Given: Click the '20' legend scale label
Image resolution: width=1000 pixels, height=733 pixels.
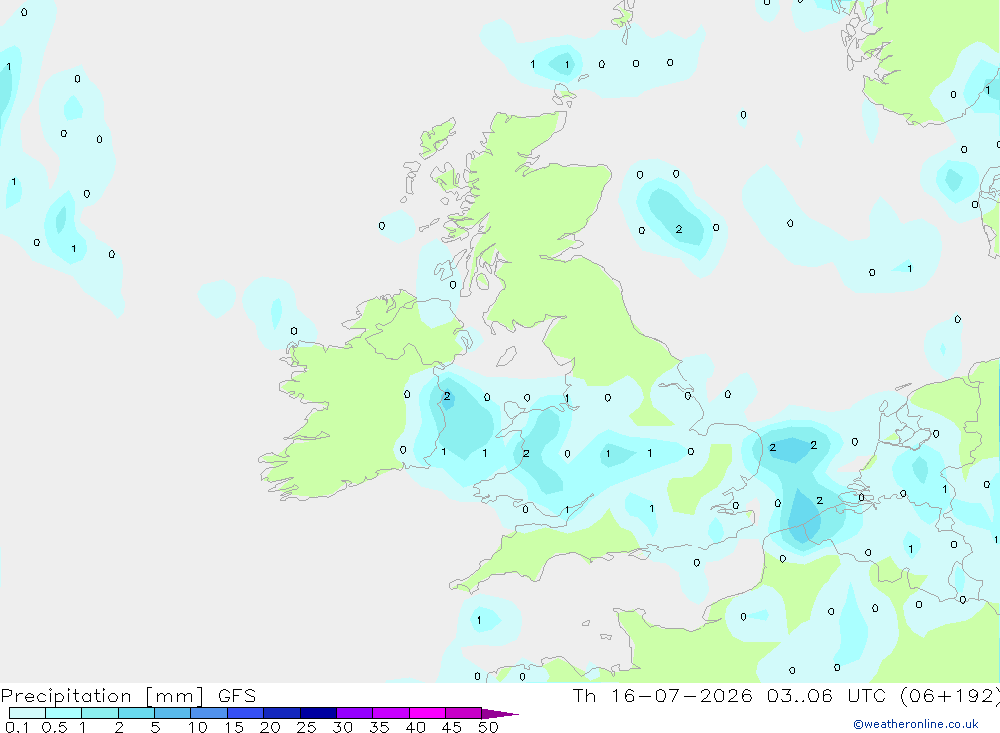Looking at the screenshot, I should pyautogui.click(x=270, y=727).
